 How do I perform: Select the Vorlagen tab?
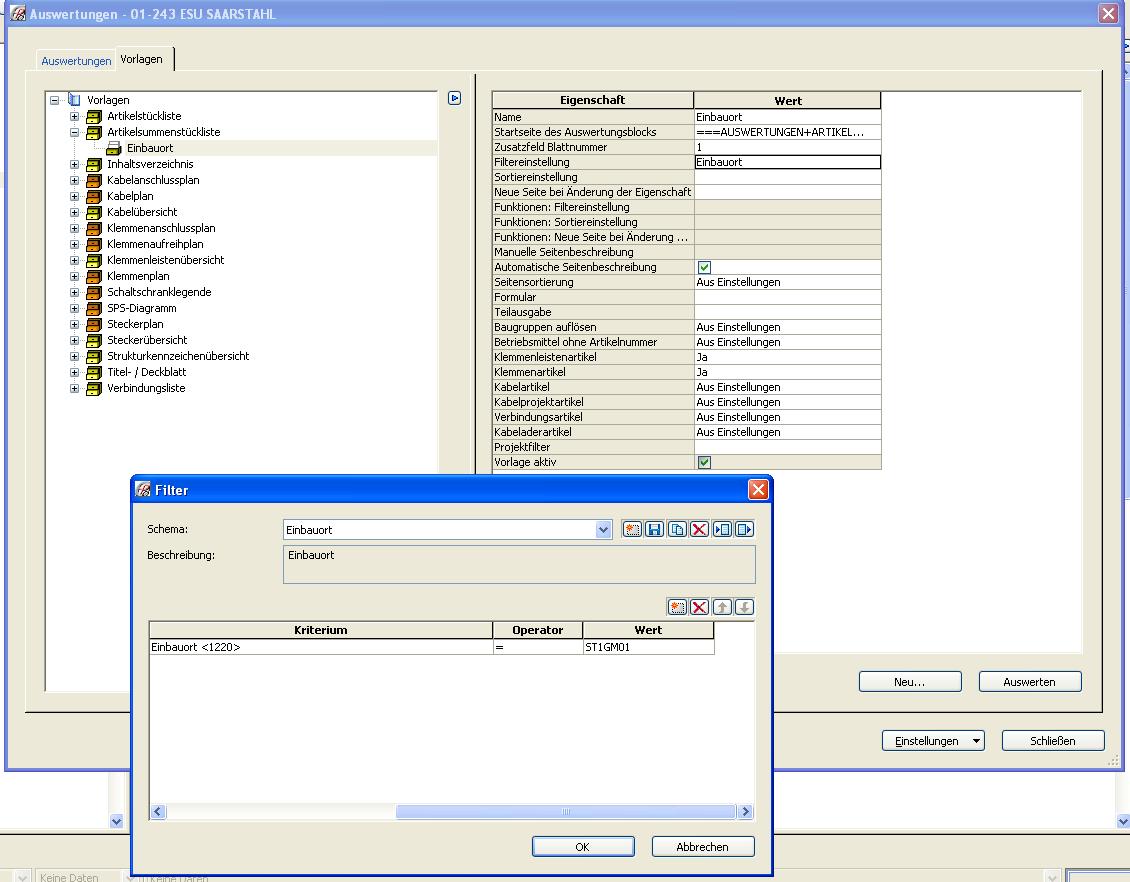[x=142, y=59]
